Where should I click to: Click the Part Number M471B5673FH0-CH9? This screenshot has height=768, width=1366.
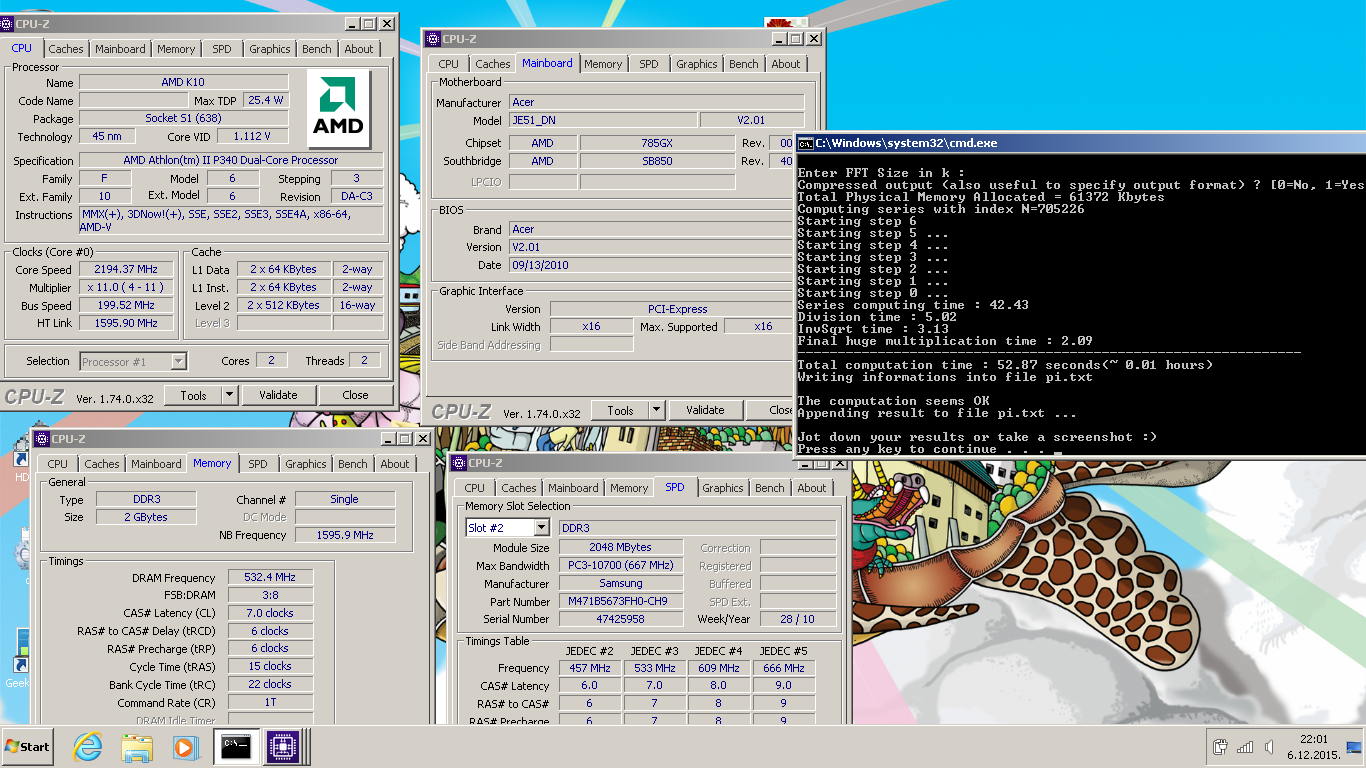click(621, 602)
